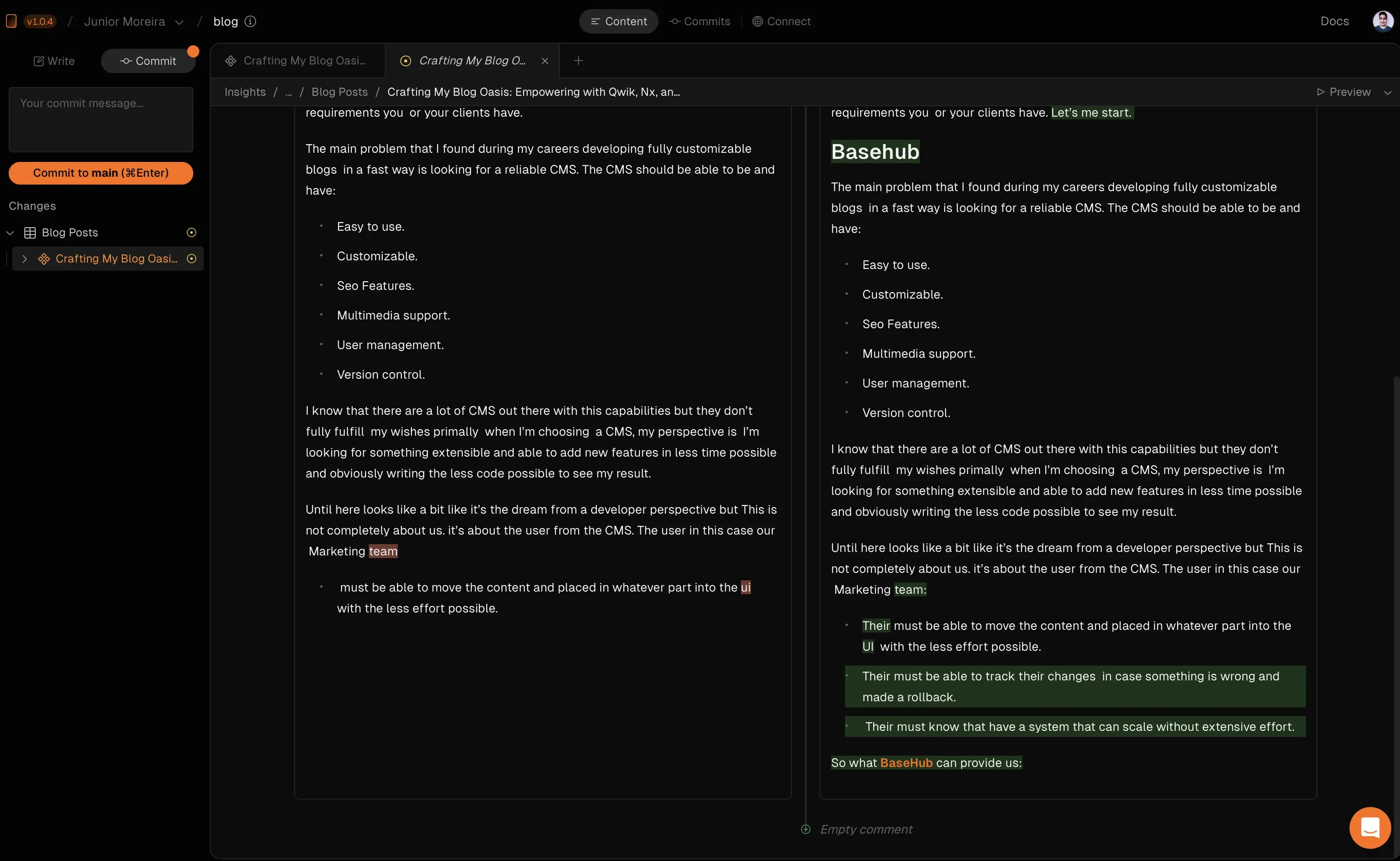The width and height of the screenshot is (1400, 861).
Task: Click the info icon next to blog
Action: 250,21
